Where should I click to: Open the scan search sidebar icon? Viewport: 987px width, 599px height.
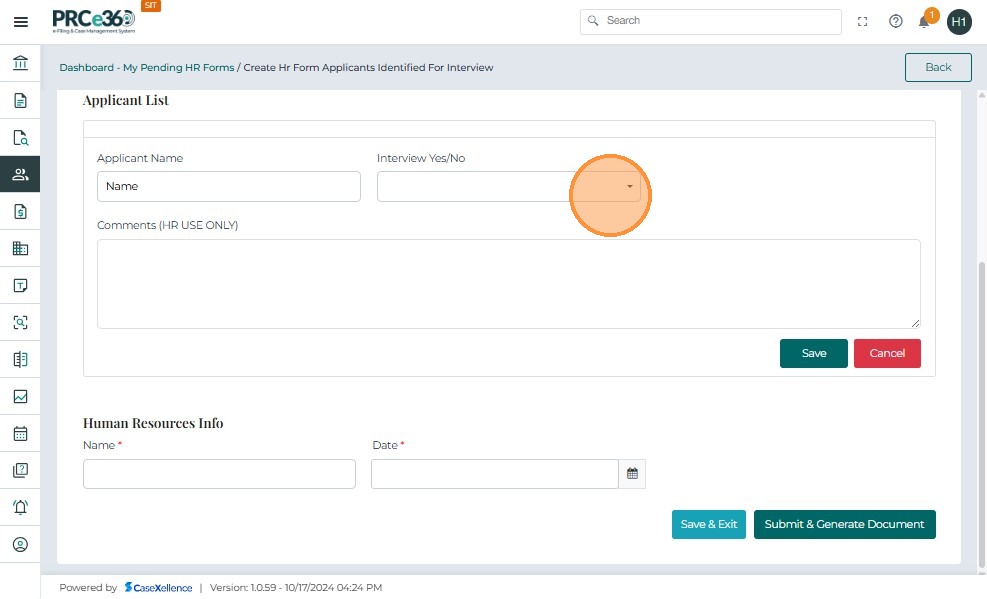(20, 323)
